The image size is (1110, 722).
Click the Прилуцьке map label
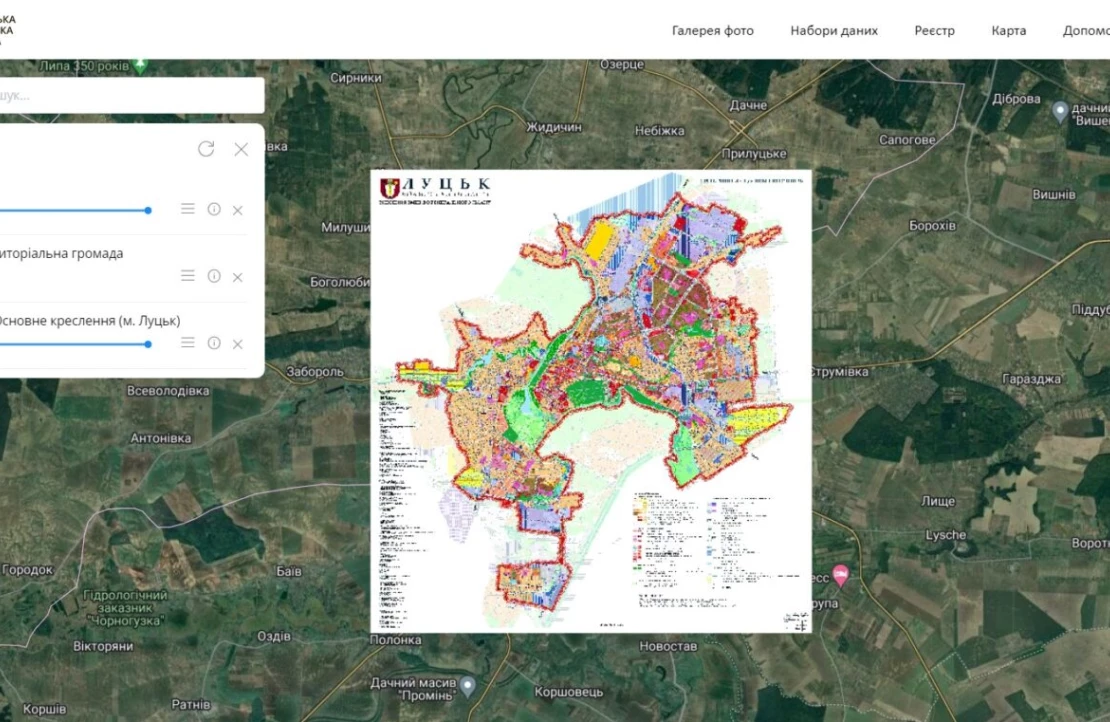coord(754,154)
